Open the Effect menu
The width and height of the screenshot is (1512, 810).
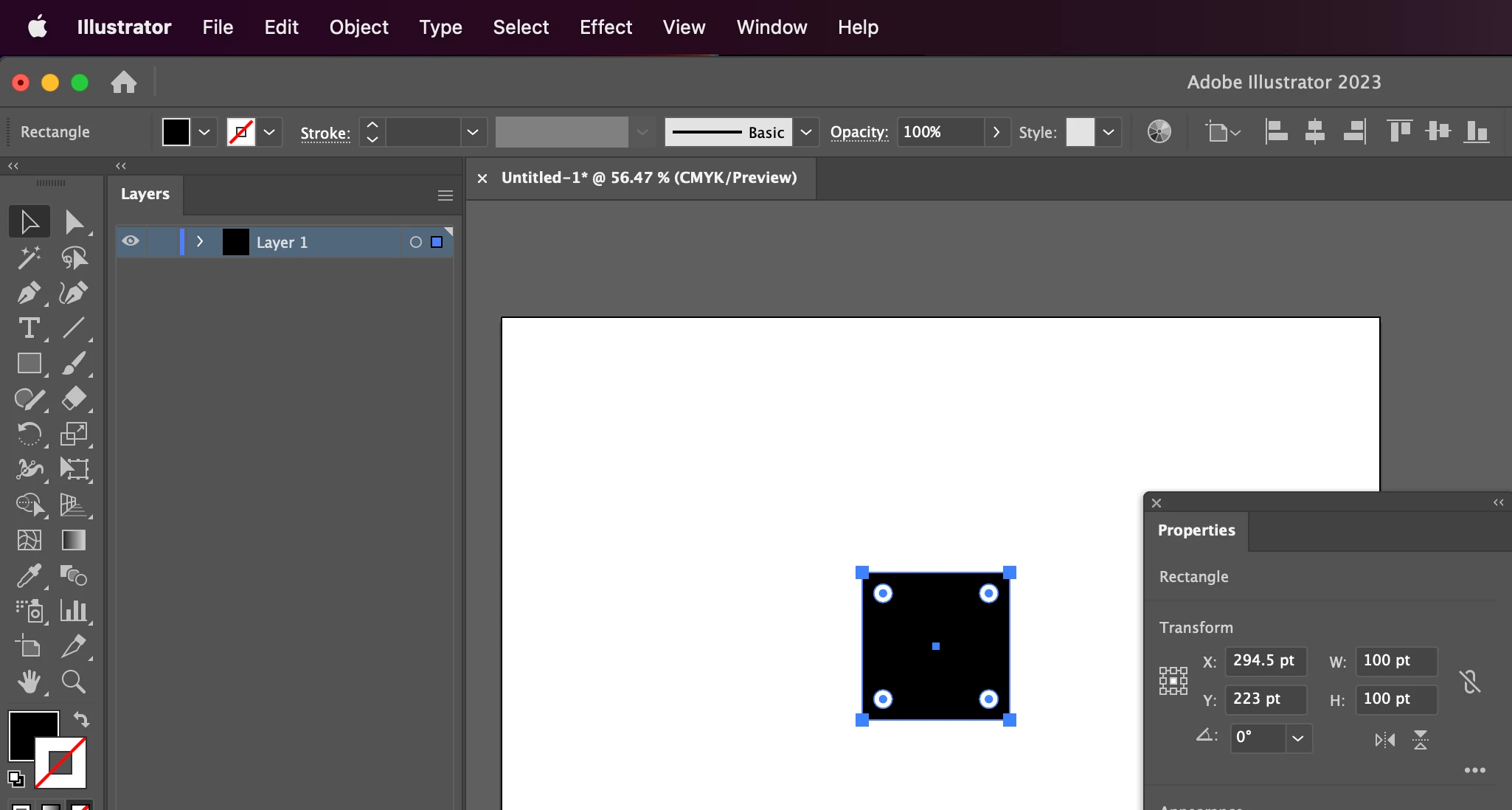605,27
